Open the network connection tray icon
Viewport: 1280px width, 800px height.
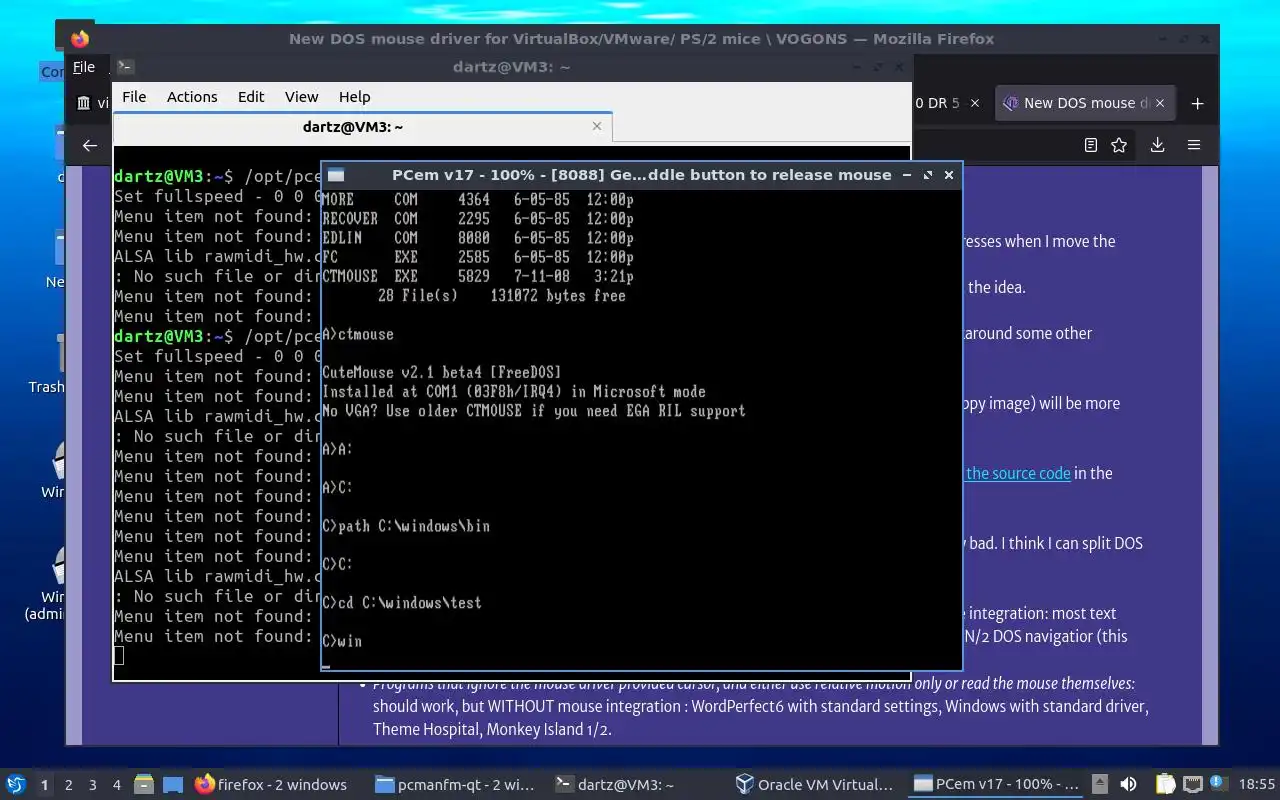pos(1192,784)
